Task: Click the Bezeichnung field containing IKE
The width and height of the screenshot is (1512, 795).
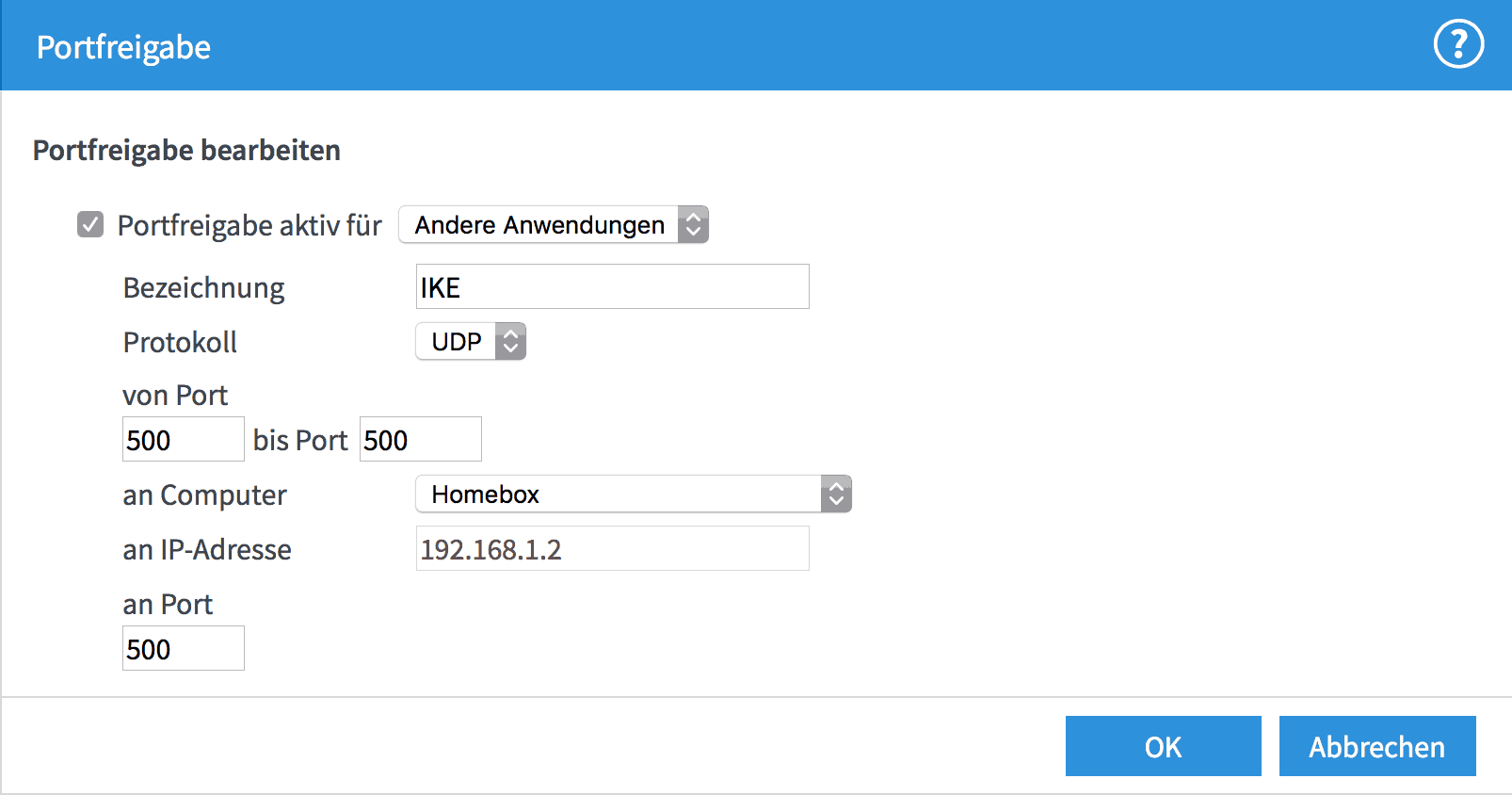Action: 613,286
